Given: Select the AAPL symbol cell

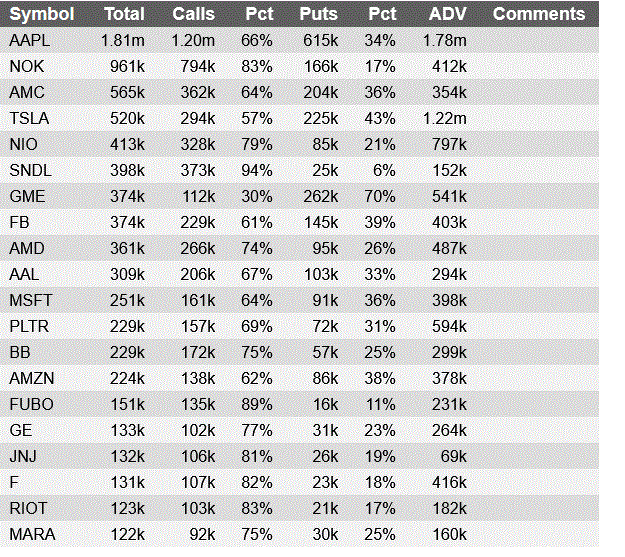Looking at the screenshot, I should [29, 40].
